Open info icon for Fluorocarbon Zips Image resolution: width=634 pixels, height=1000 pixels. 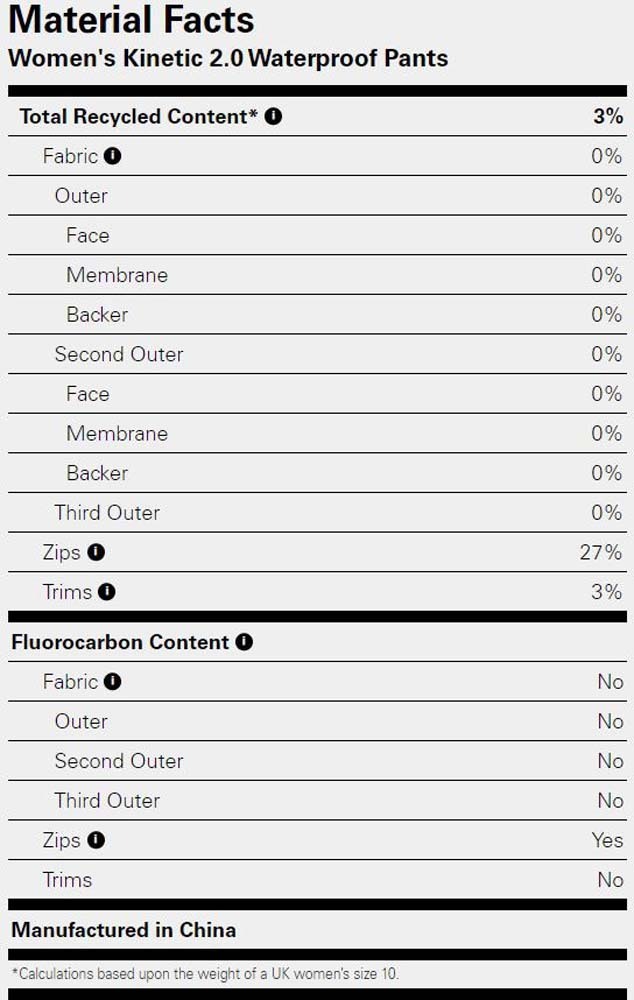96,839
